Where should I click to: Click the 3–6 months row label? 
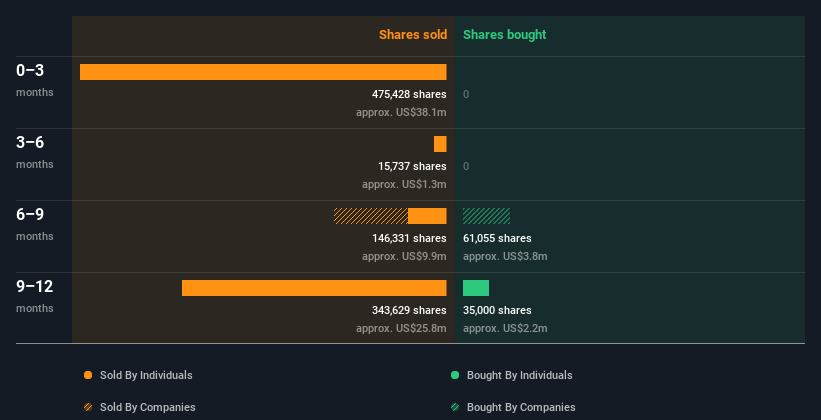pyautogui.click(x=35, y=152)
